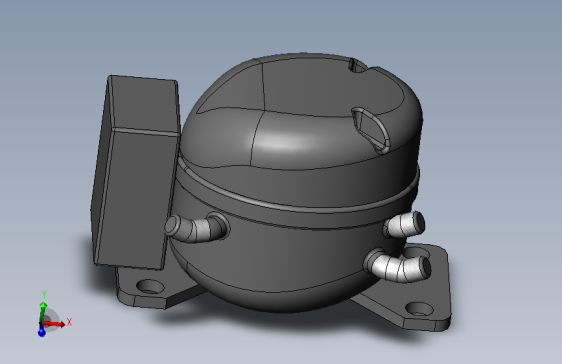
Task: Select the notch on top of the compressor dome
Action: click(358, 66)
